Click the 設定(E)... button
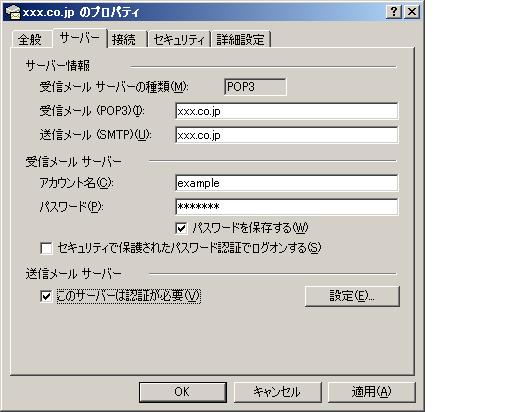Viewport: 512px width, 412px height. 352,296
